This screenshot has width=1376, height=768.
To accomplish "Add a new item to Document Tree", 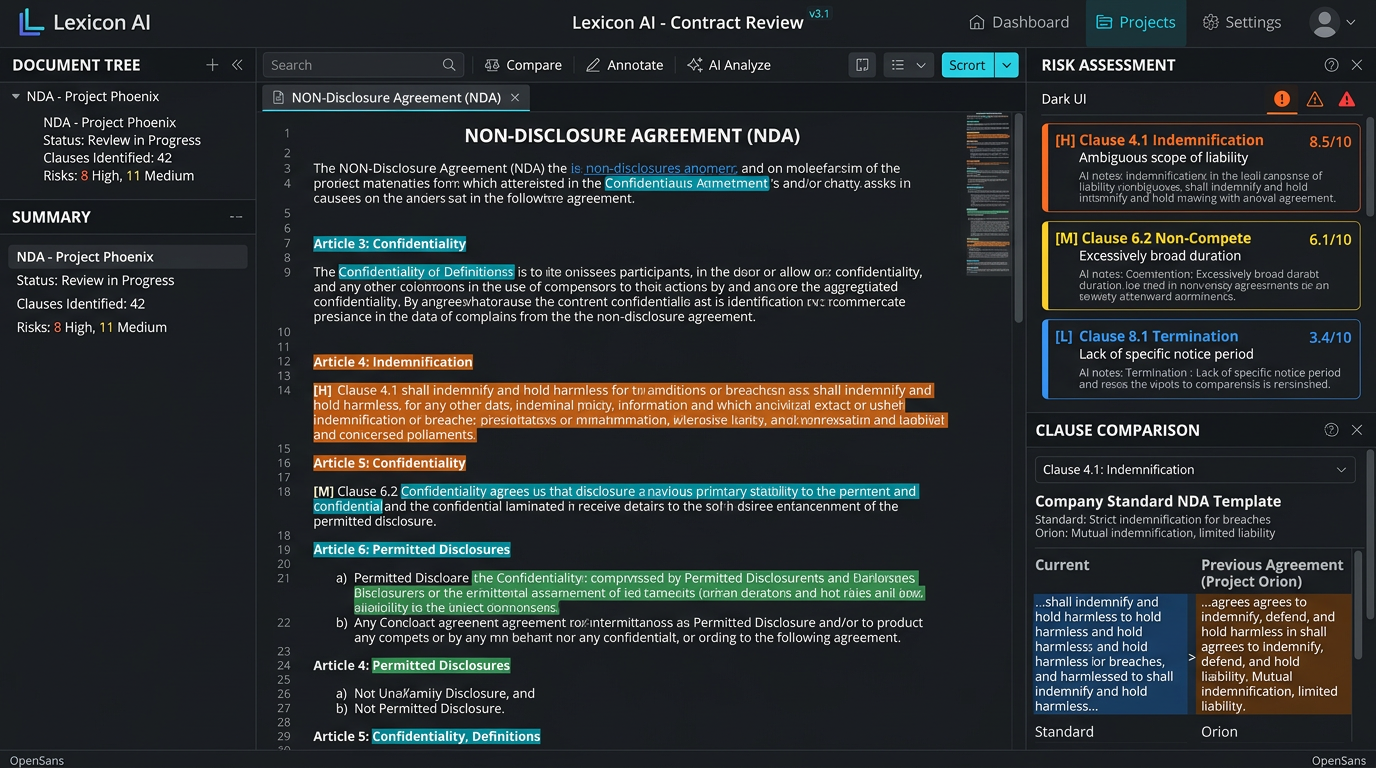I will (x=212, y=65).
